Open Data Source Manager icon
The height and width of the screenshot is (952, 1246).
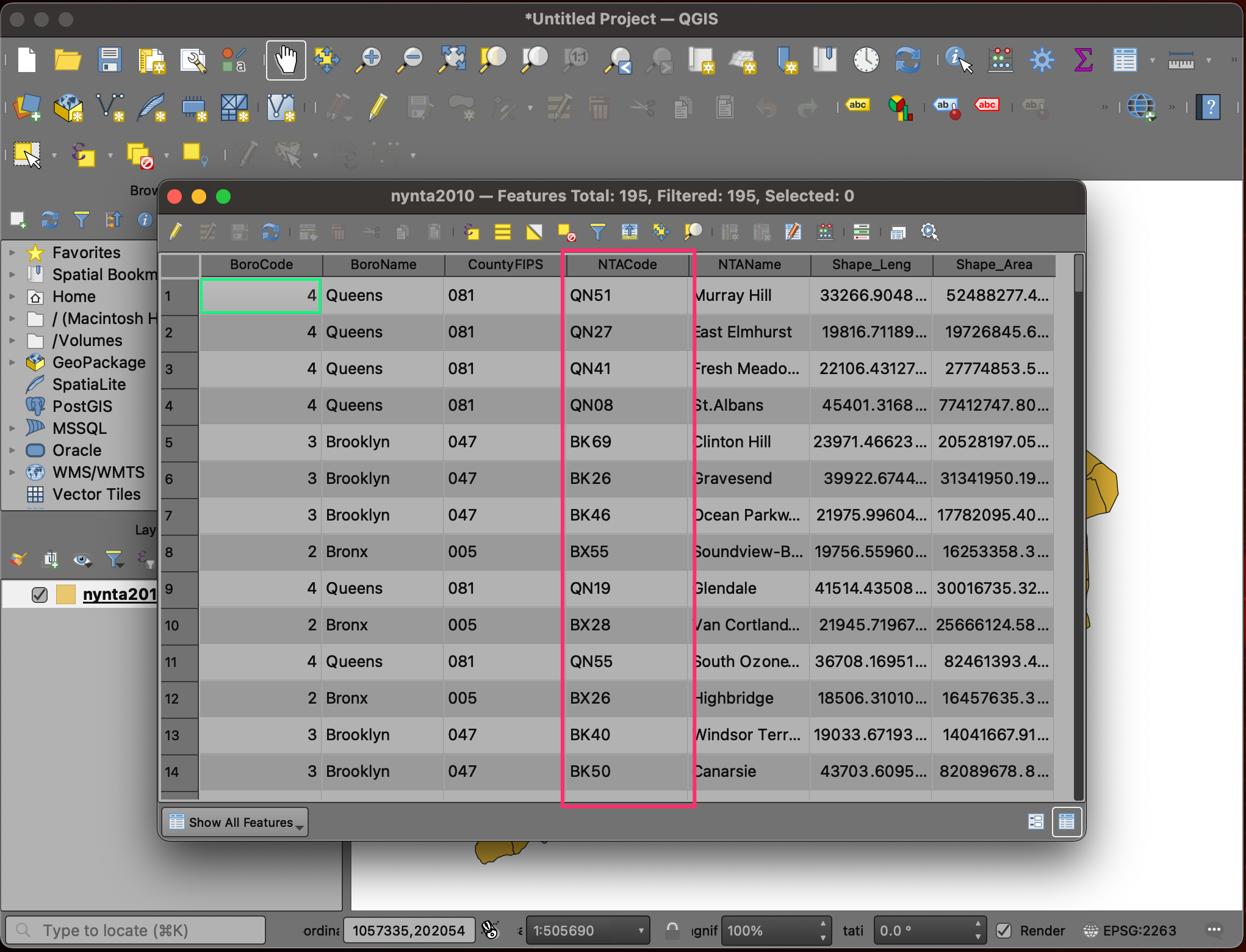tap(27, 107)
